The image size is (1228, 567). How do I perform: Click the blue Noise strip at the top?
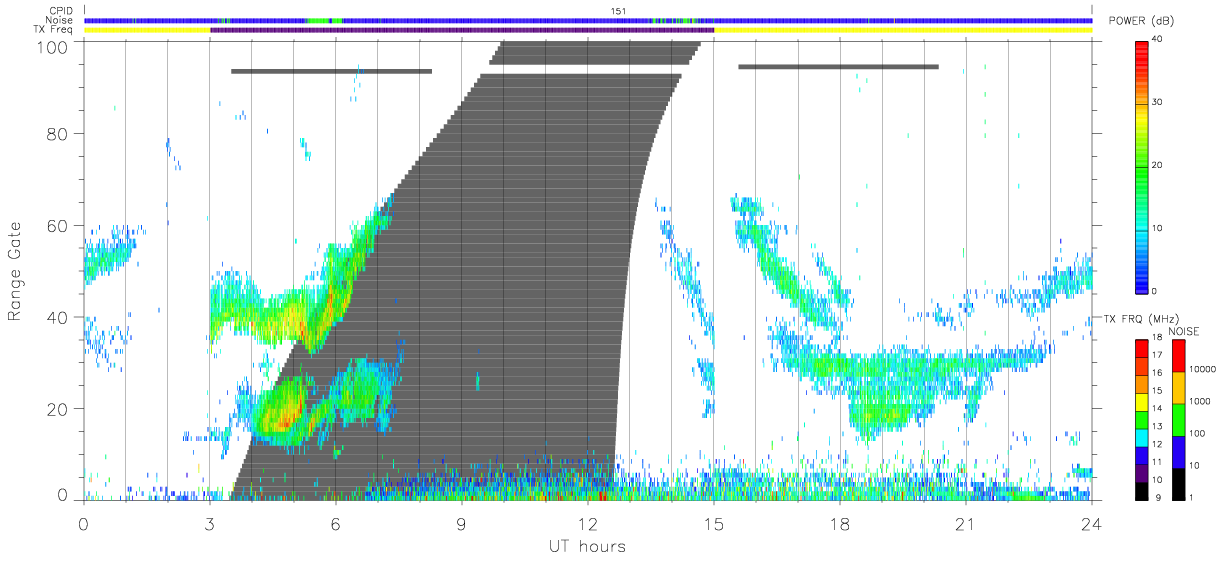point(588,20)
